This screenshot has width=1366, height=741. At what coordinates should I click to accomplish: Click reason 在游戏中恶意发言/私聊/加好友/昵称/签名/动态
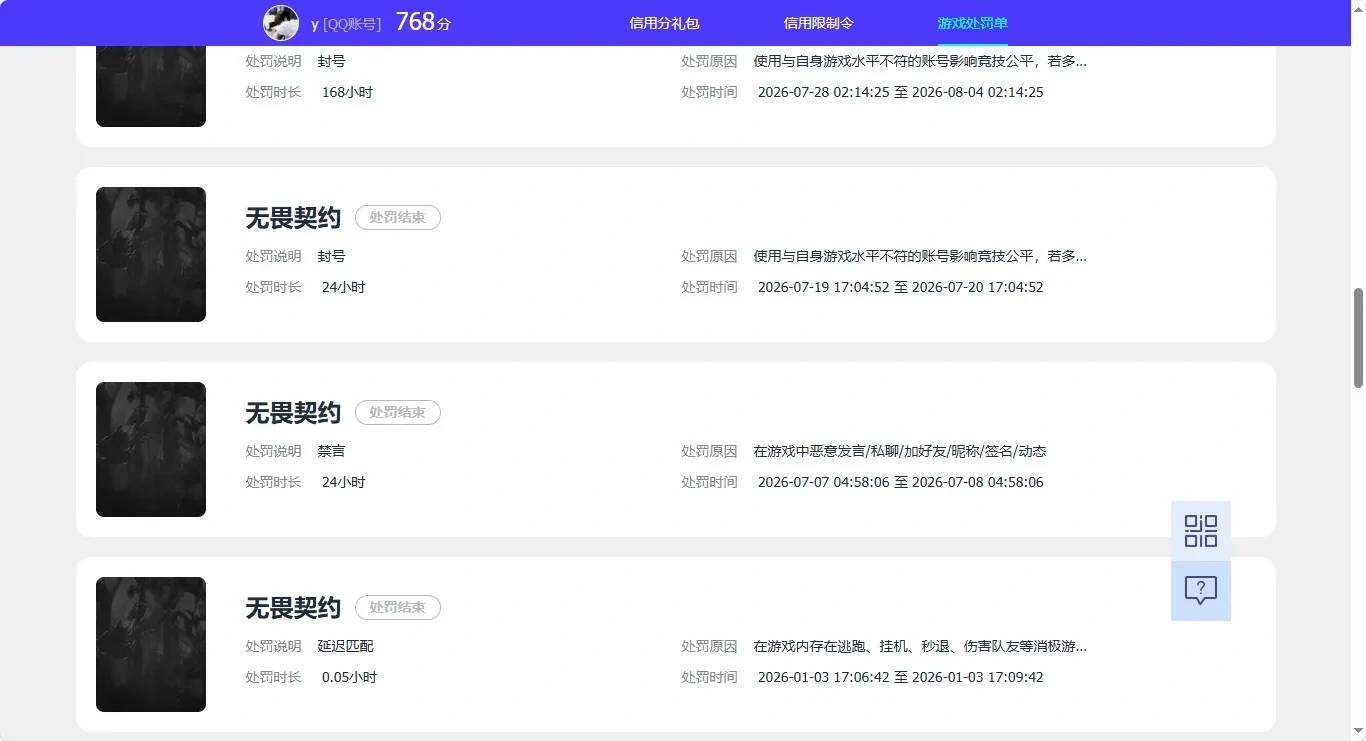(900, 451)
